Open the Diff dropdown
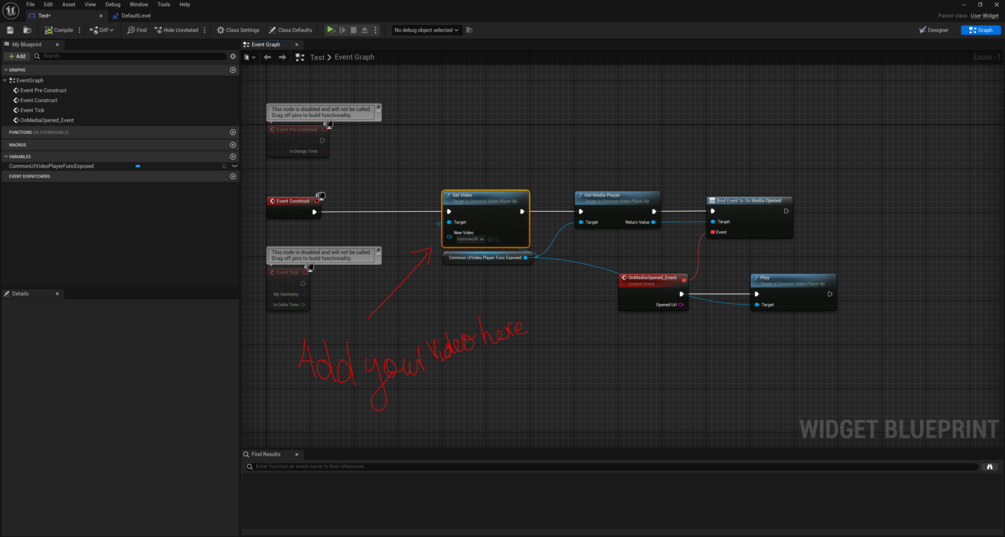This screenshot has height=537, width=1005. pos(102,30)
